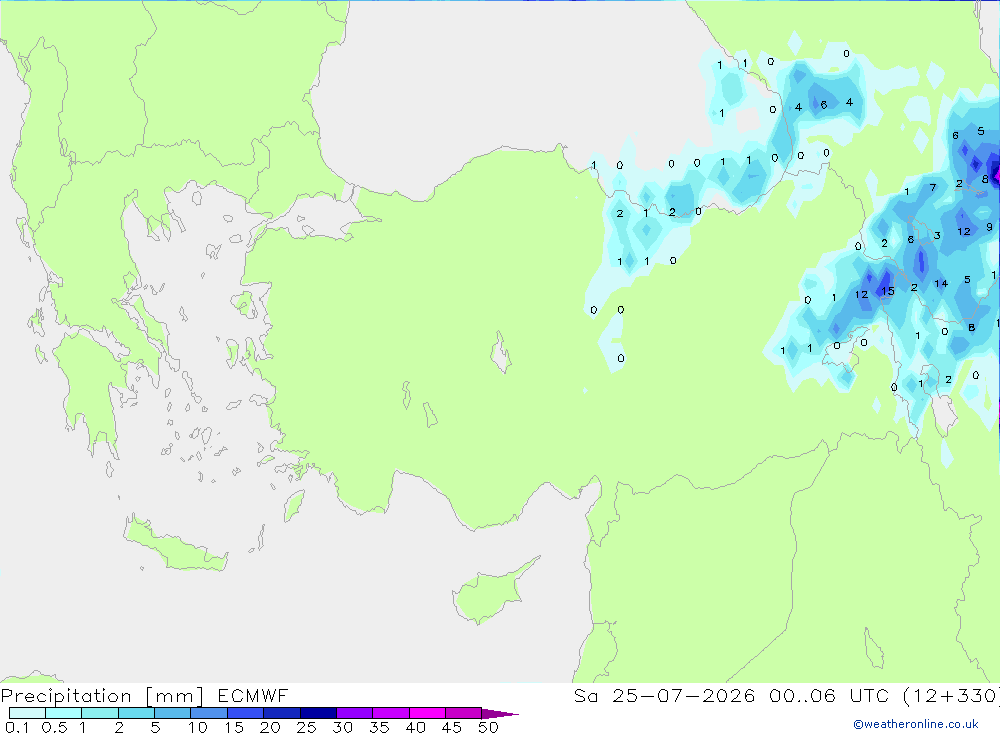The width and height of the screenshot is (1000, 733).
Task: Click the map precipitation value "3"
Action: point(937,235)
